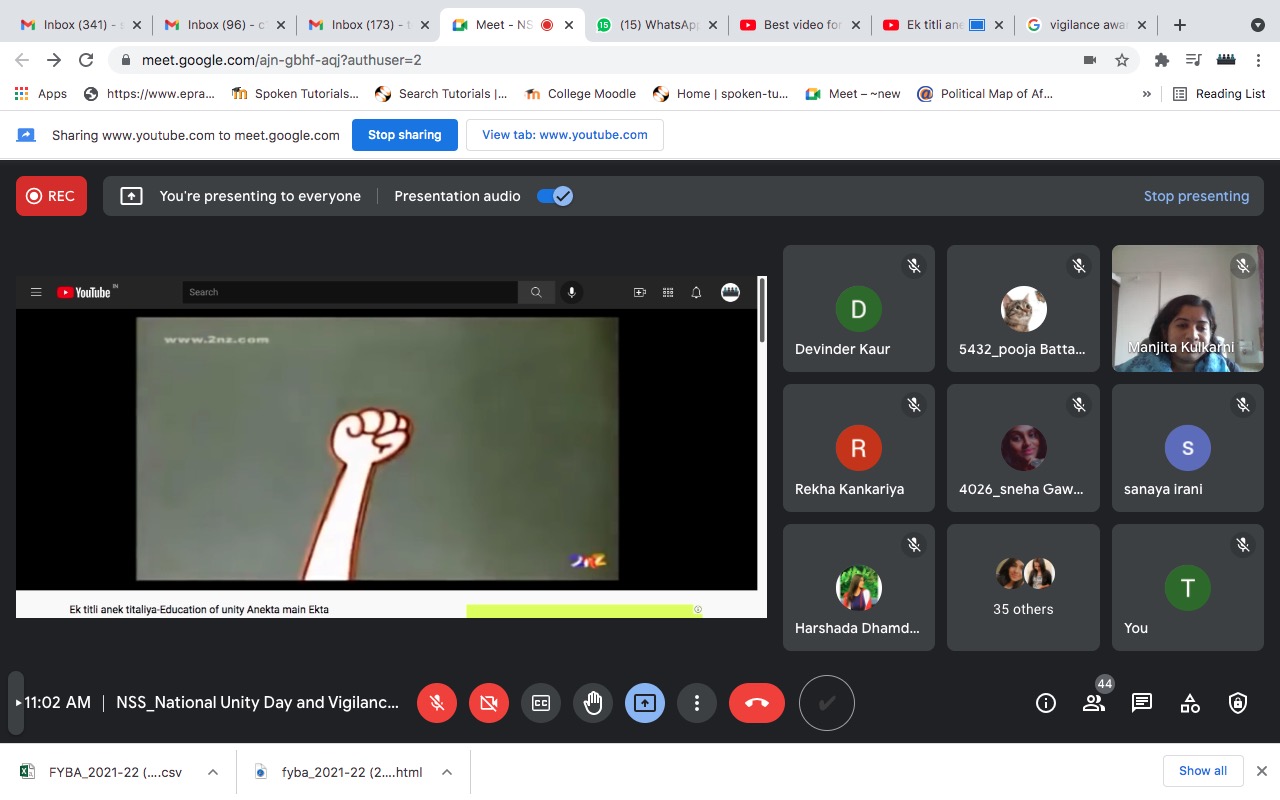
Task: Turn on captions
Action: click(x=541, y=703)
